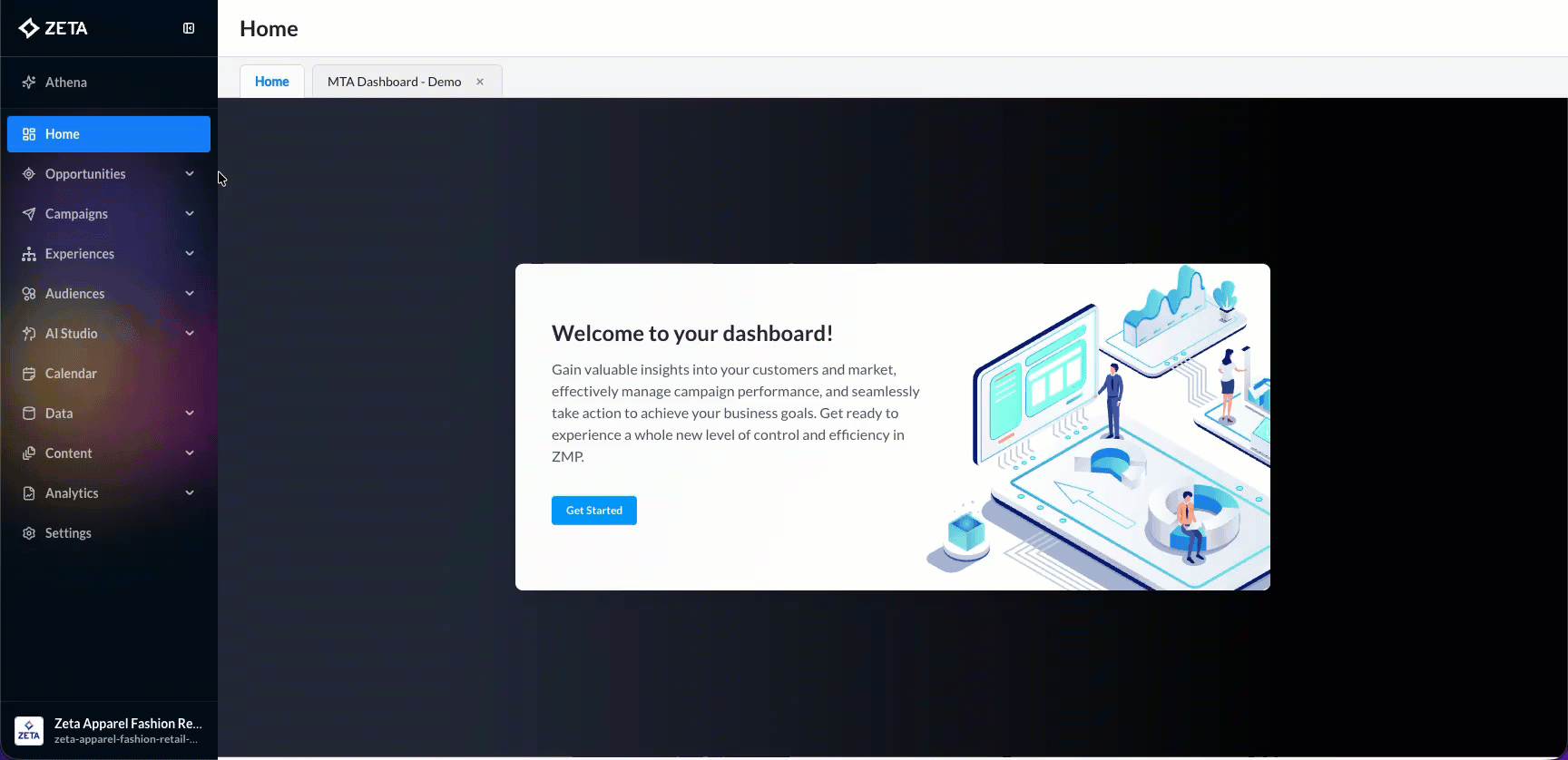1568x760 pixels.
Task: Open Athena from the sidebar
Action: 109,83
